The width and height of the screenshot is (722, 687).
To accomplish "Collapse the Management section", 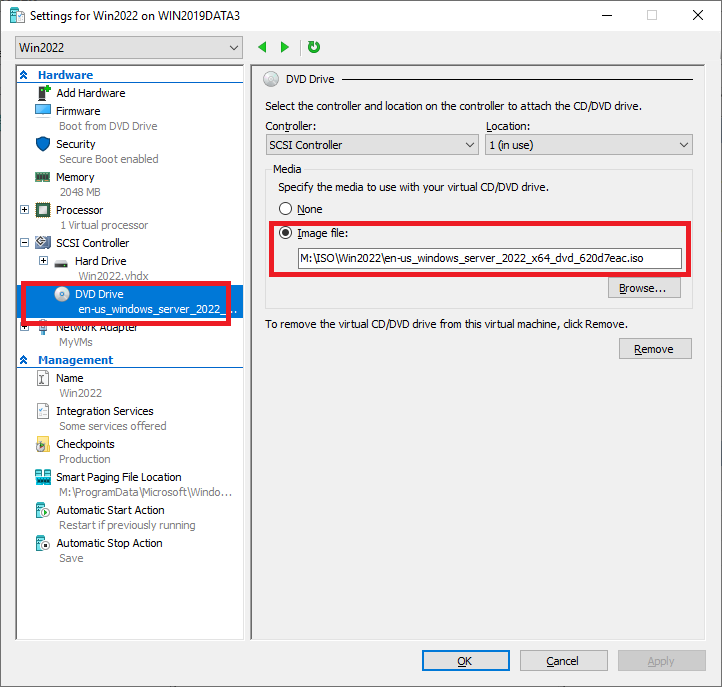I will click(23, 360).
